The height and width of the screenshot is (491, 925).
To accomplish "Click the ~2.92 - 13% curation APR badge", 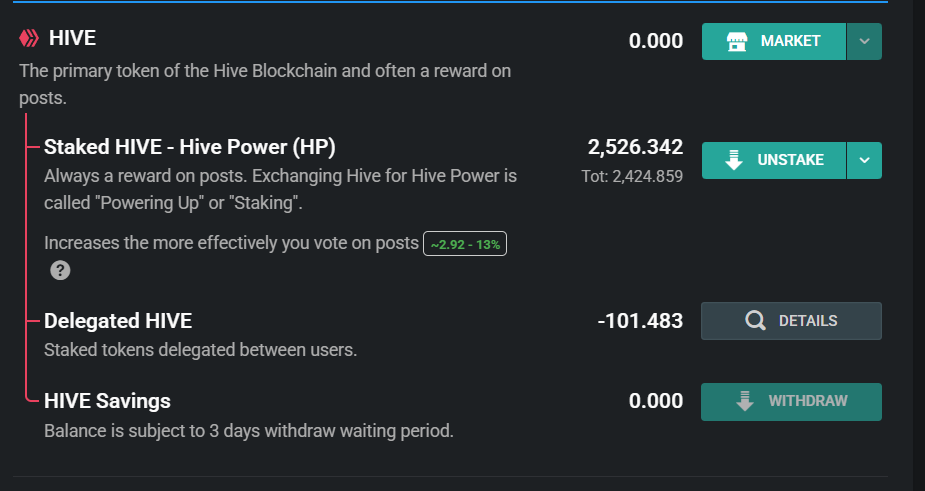I will pos(465,244).
